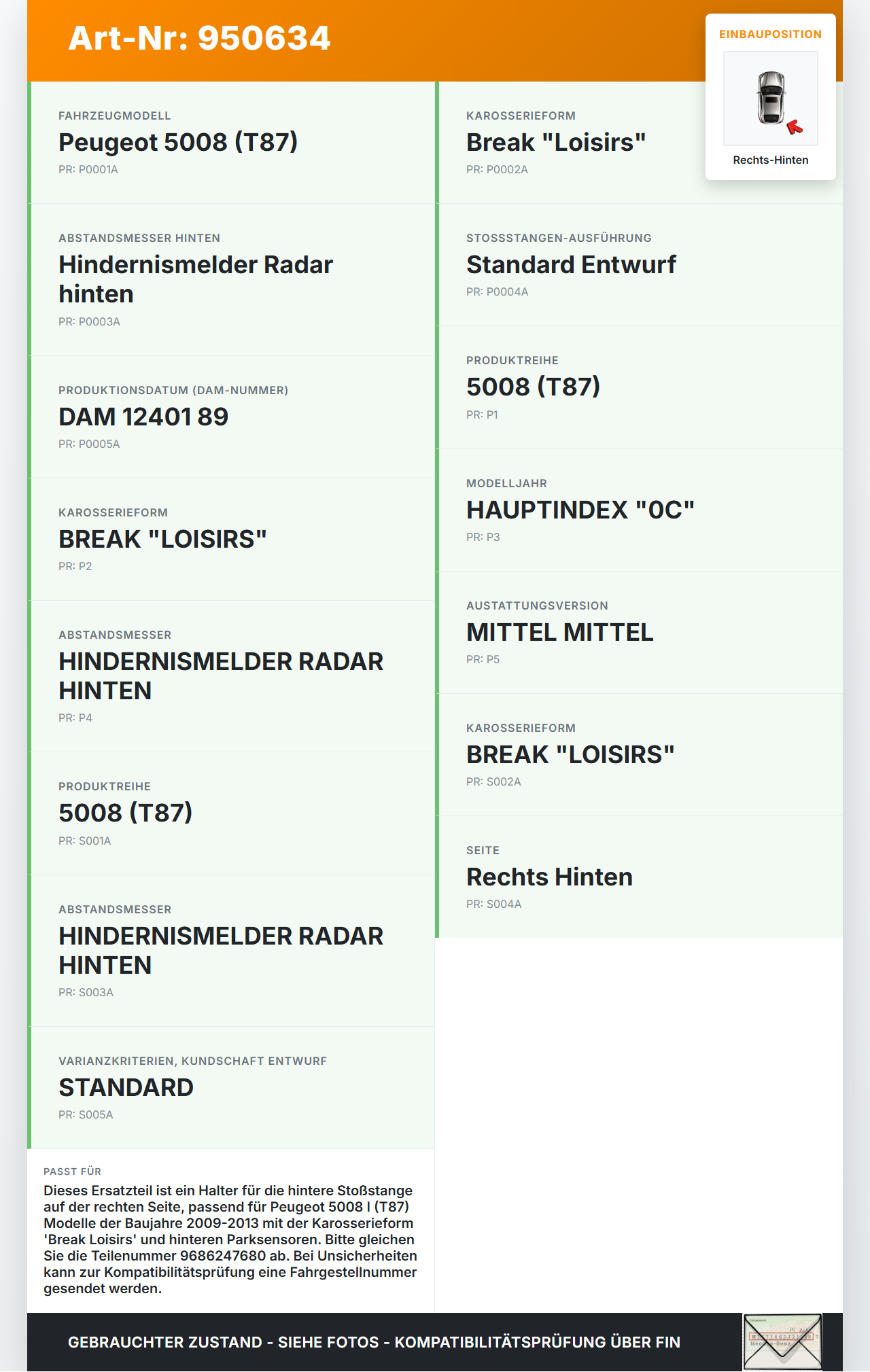Click the PR: P0001A code label
Image resolution: width=870 pixels, height=1372 pixels.
pos(88,170)
